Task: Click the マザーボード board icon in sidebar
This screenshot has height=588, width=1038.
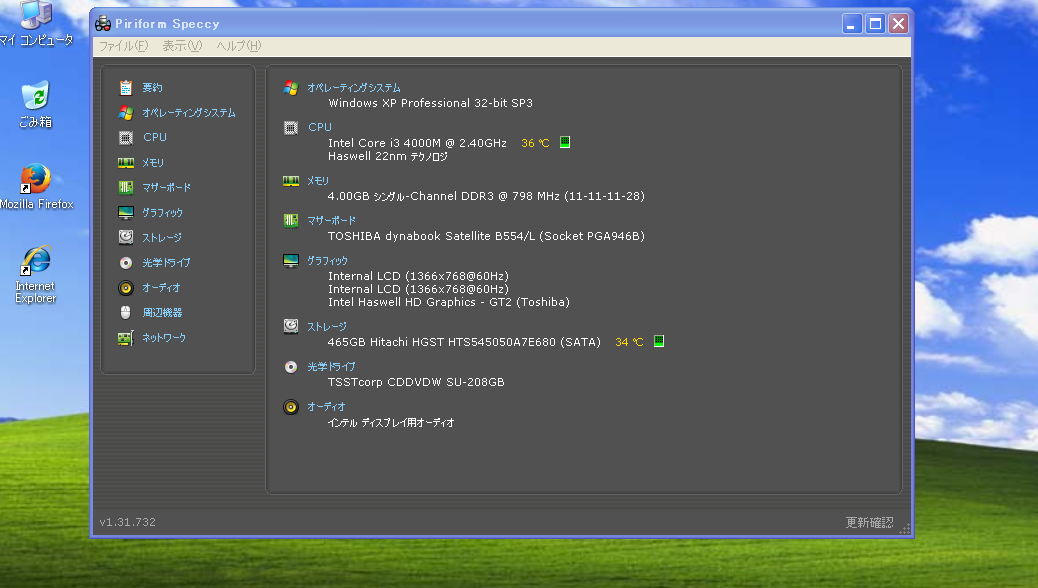Action: tap(126, 187)
